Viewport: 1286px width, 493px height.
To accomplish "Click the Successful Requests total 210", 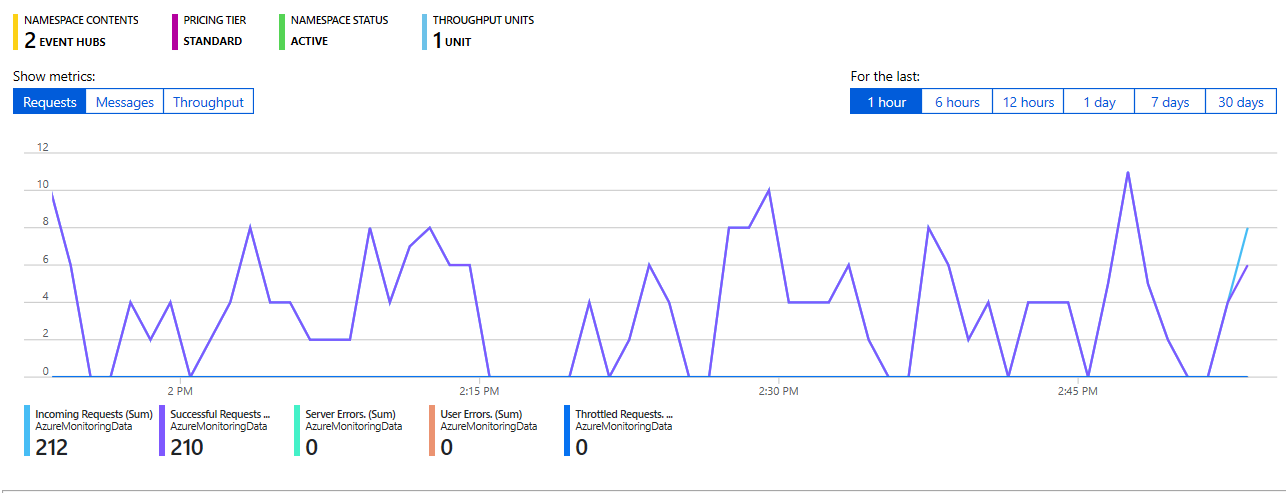I will point(187,447).
